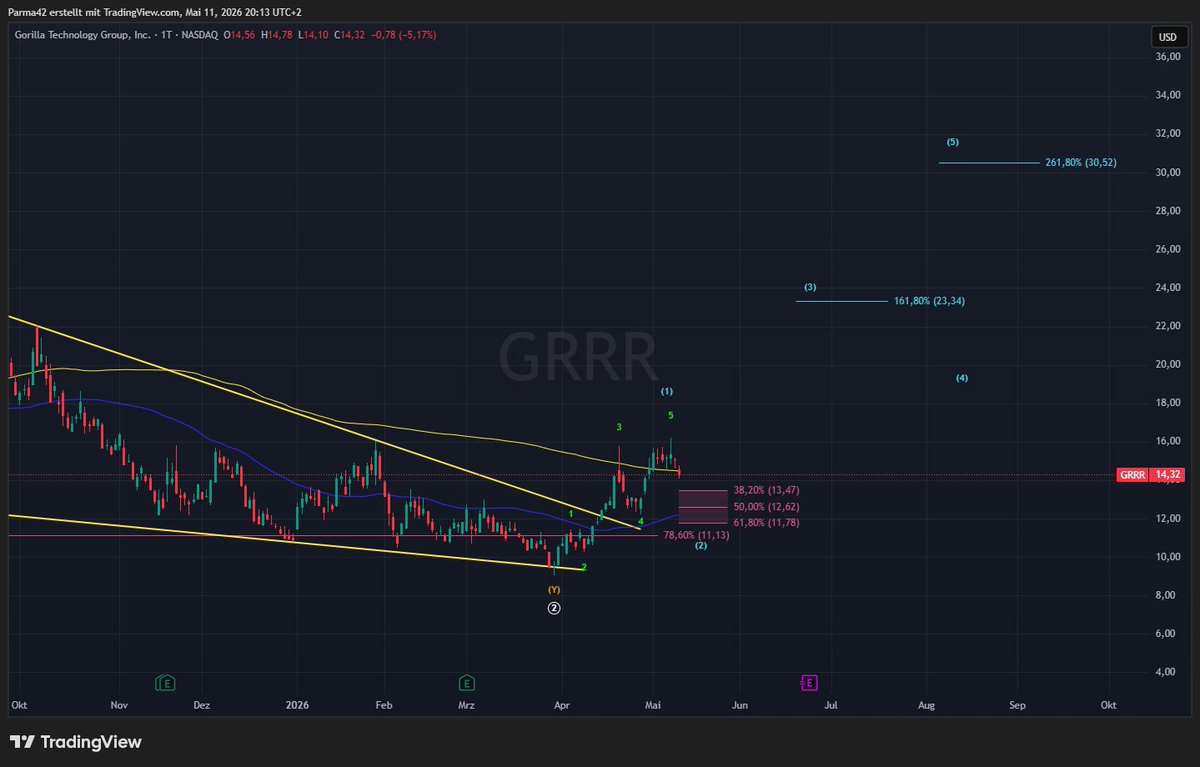Viewport: 1200px width, 767px height.
Task: Click the Feb label on time axis
Action: (384, 705)
